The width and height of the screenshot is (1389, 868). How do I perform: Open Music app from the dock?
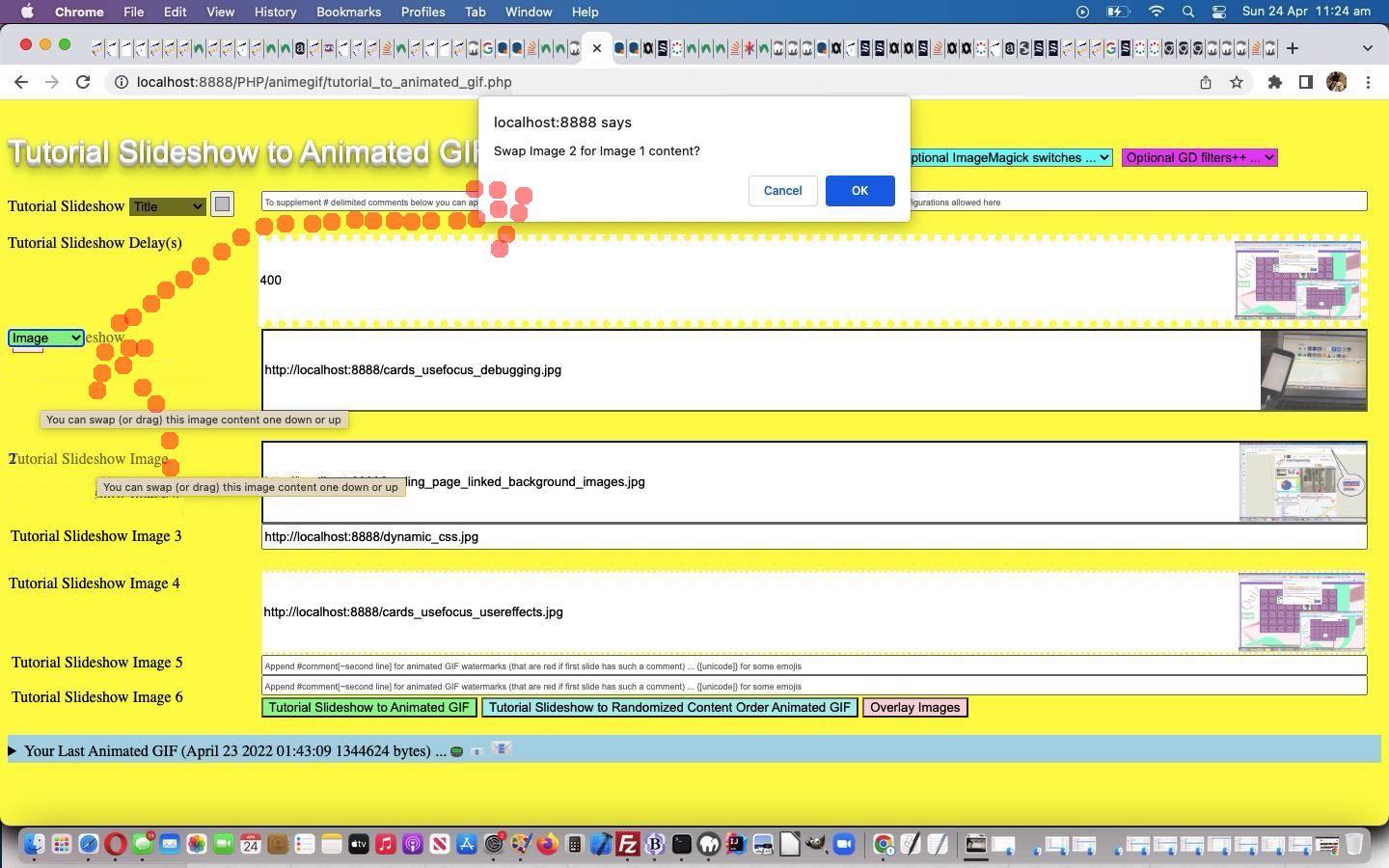pyautogui.click(x=385, y=845)
